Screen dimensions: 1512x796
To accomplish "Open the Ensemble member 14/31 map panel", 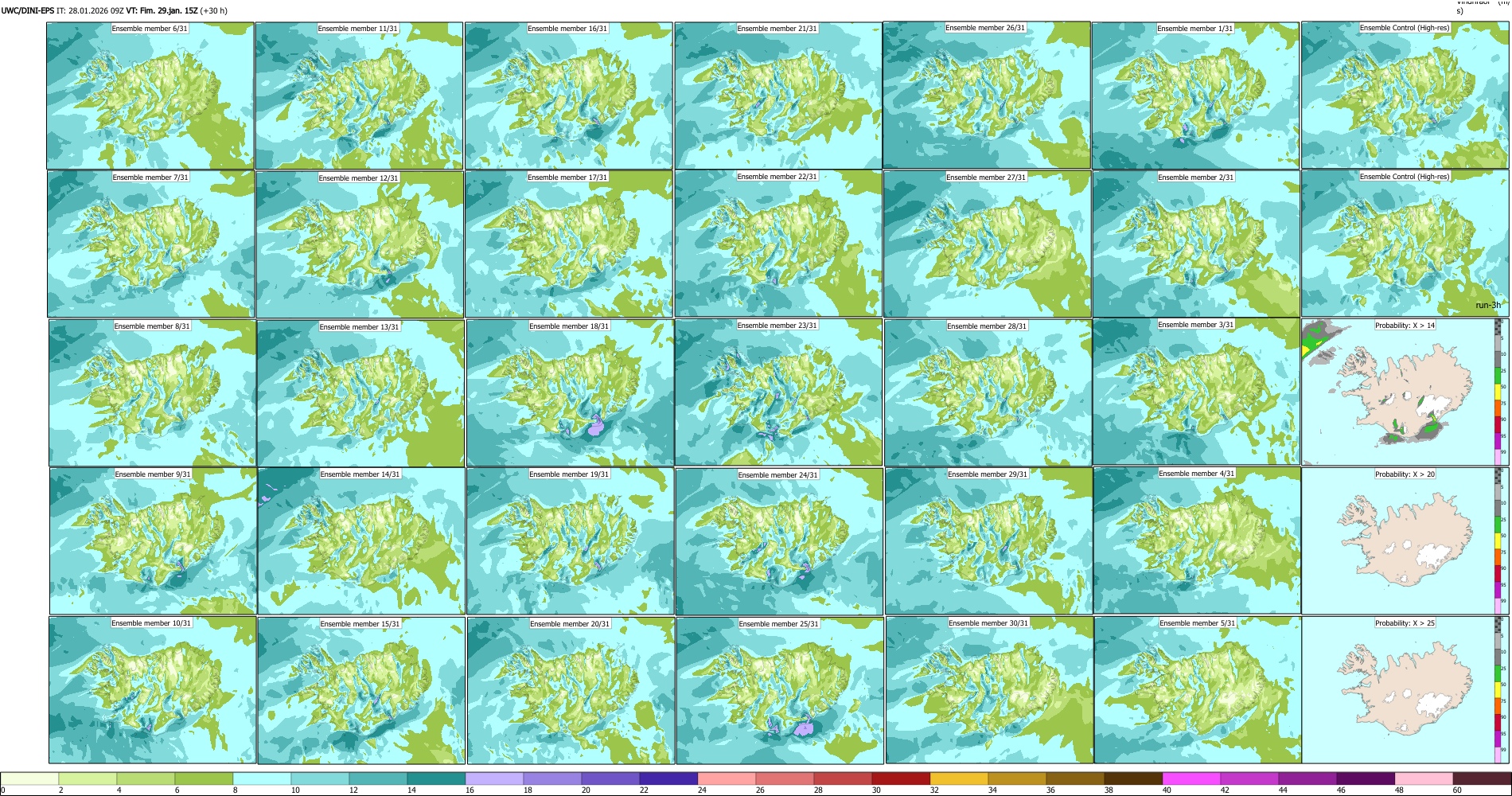I will 361,540.
